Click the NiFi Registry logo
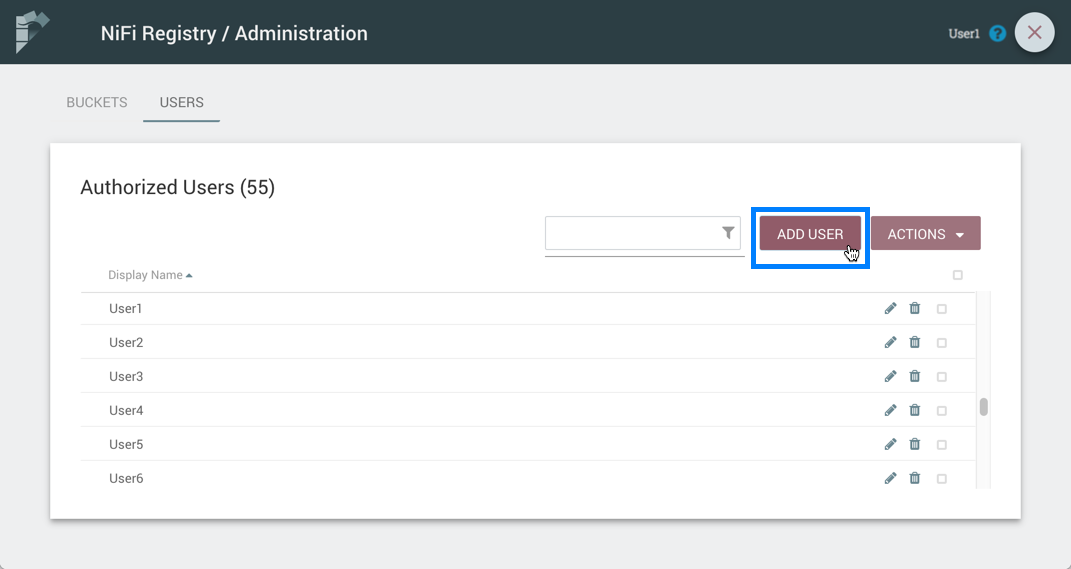 tap(32, 32)
